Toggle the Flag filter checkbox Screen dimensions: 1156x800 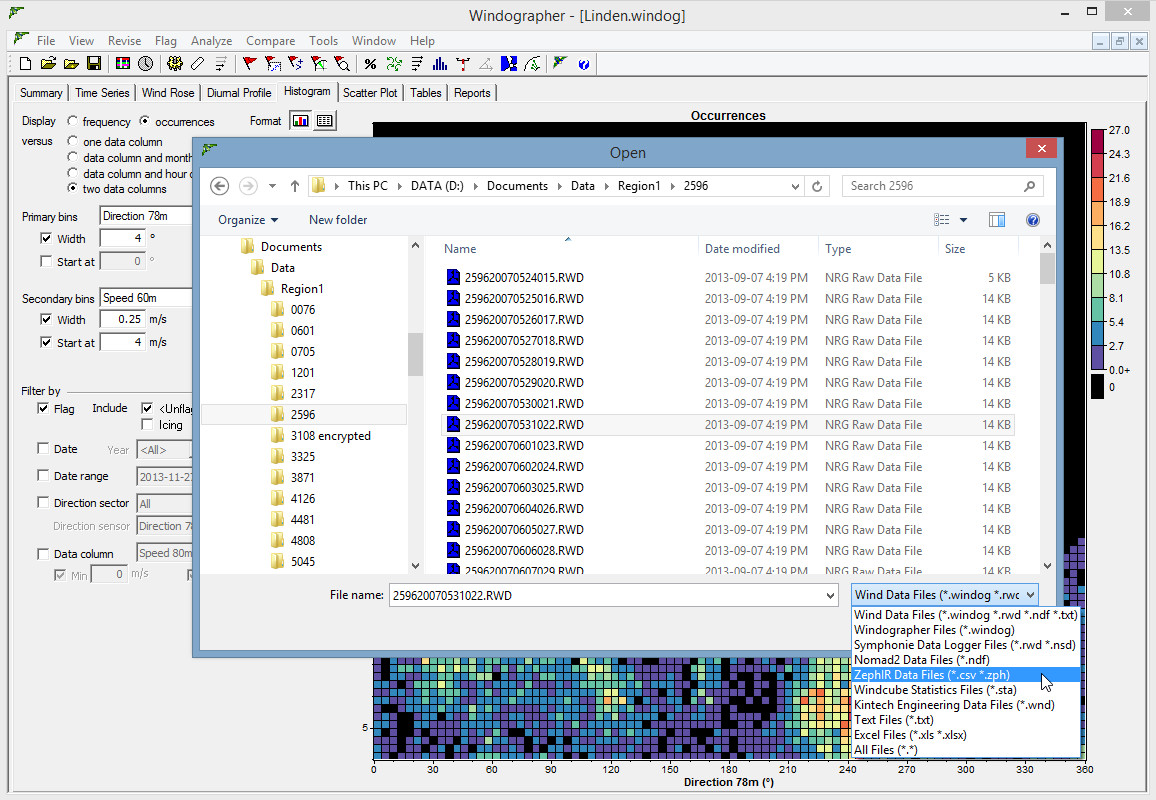(x=43, y=408)
